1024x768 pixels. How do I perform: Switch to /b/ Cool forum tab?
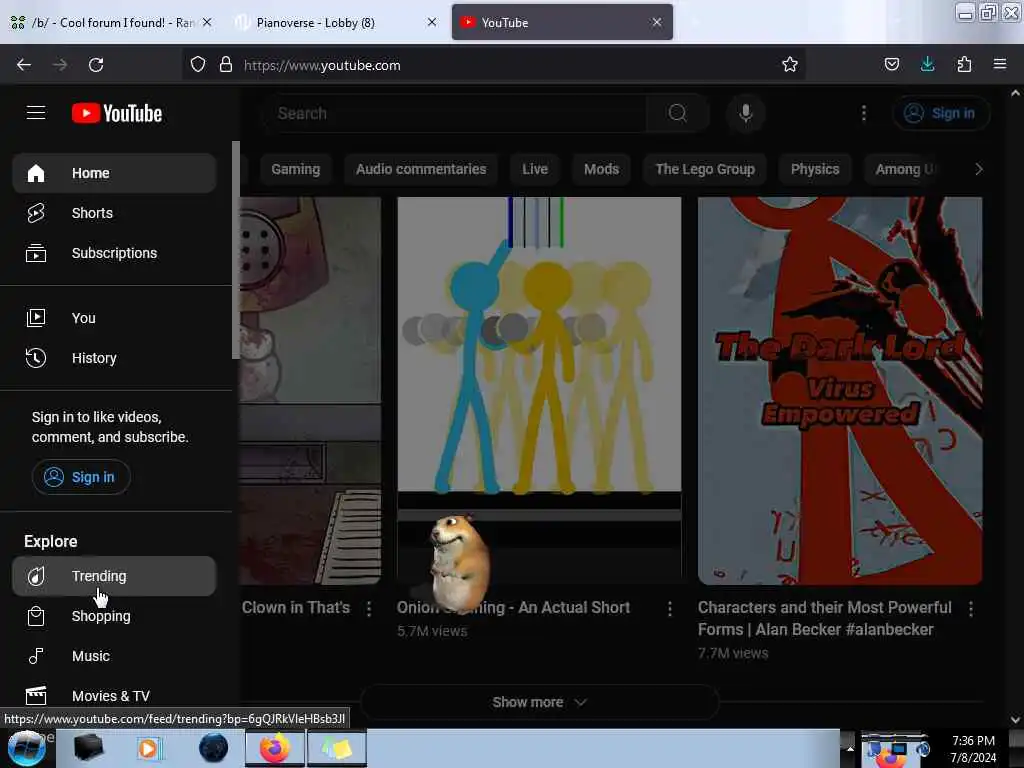(111, 22)
